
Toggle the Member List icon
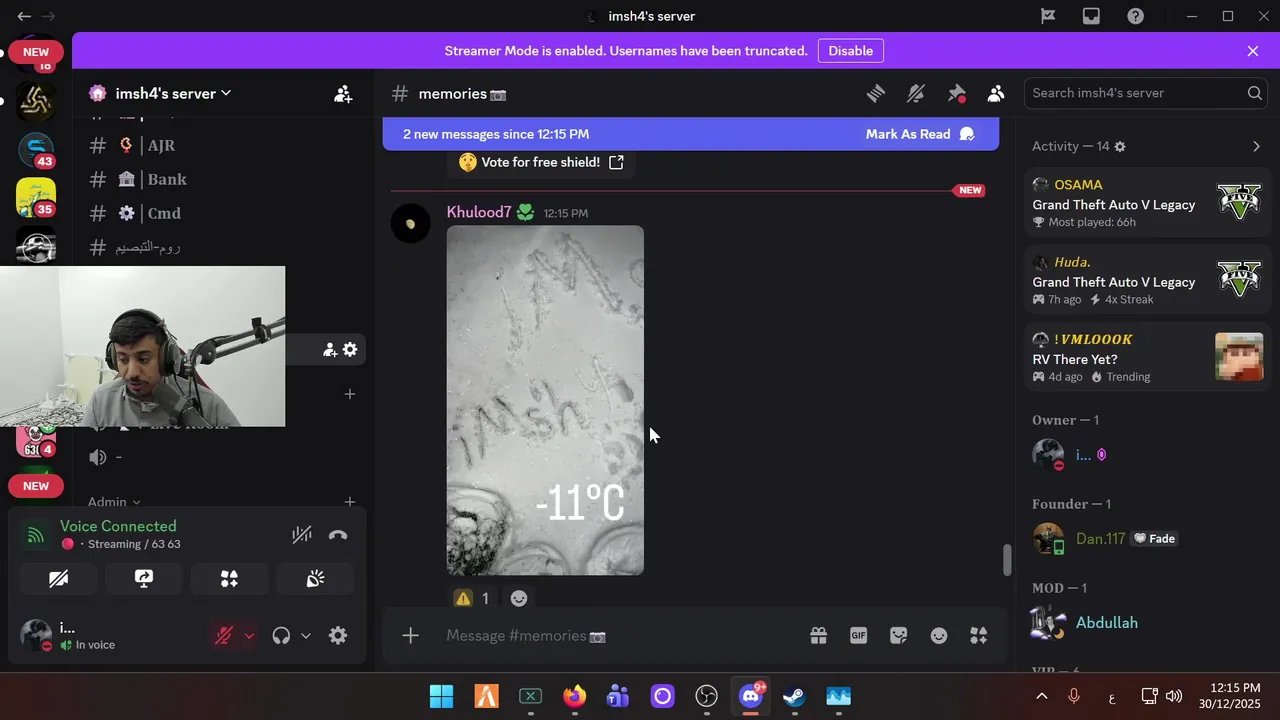(996, 93)
